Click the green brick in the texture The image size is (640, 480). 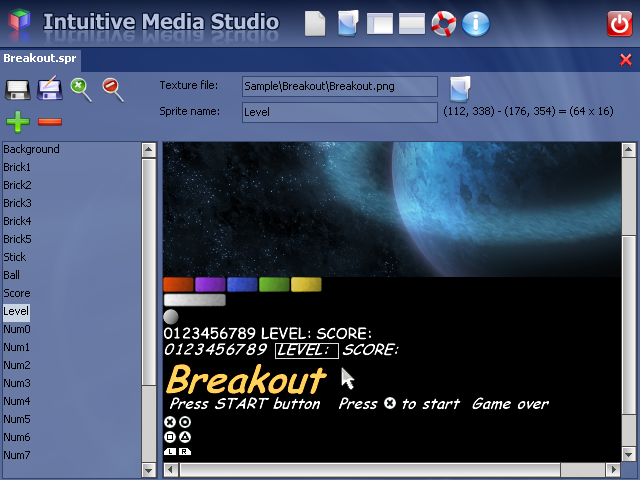point(274,284)
